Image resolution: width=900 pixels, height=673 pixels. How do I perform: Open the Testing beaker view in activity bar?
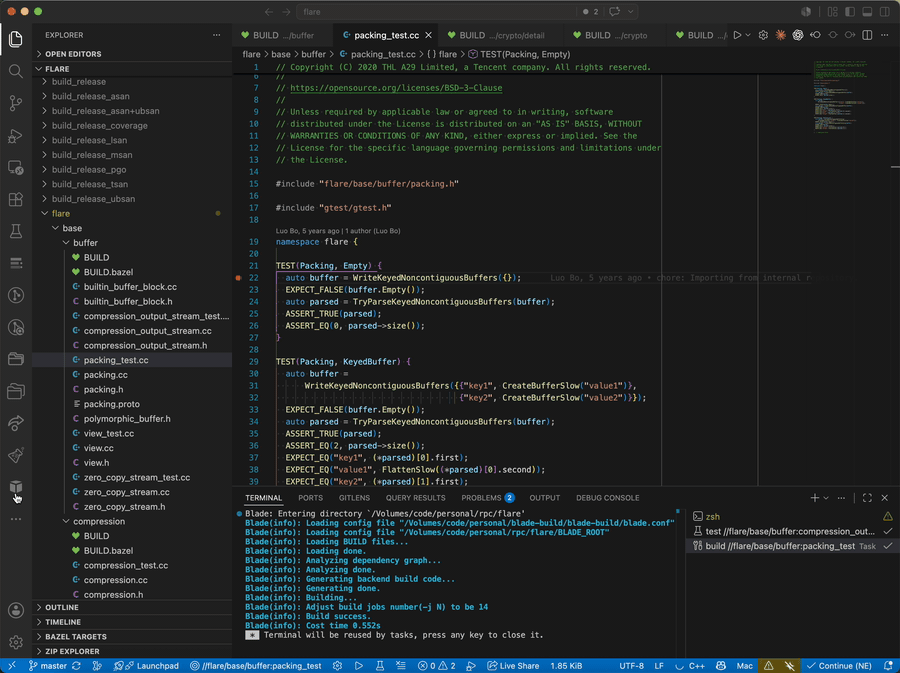(x=15, y=231)
